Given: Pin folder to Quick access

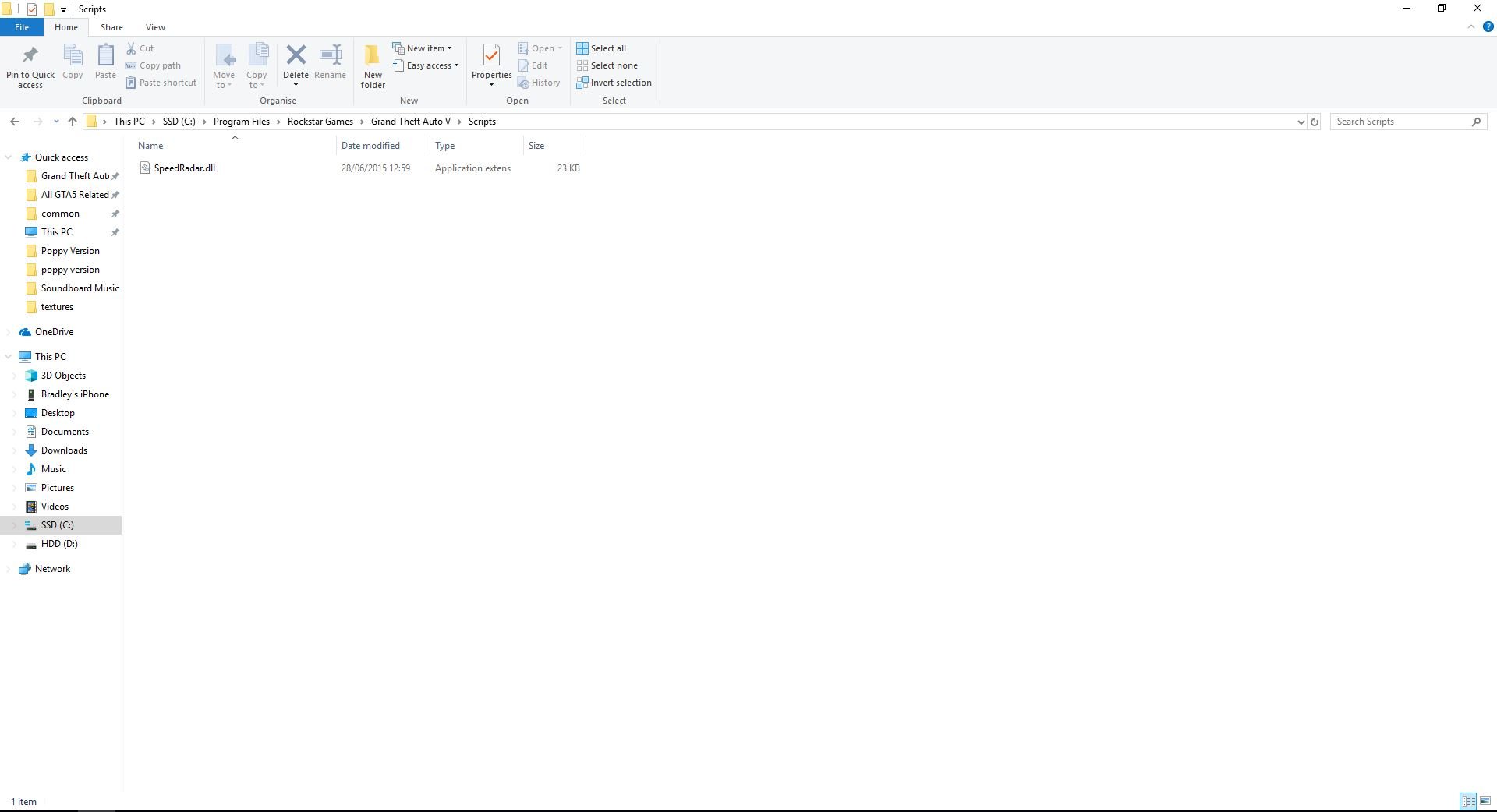Looking at the screenshot, I should [x=30, y=66].
